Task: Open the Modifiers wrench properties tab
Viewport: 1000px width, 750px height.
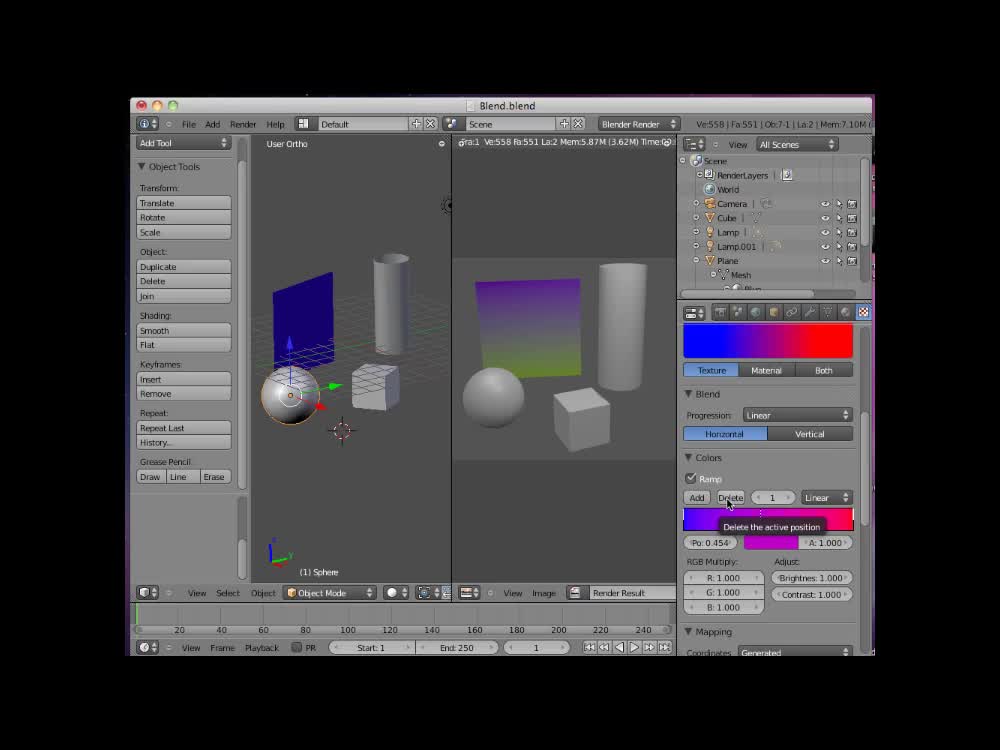Action: [808, 312]
